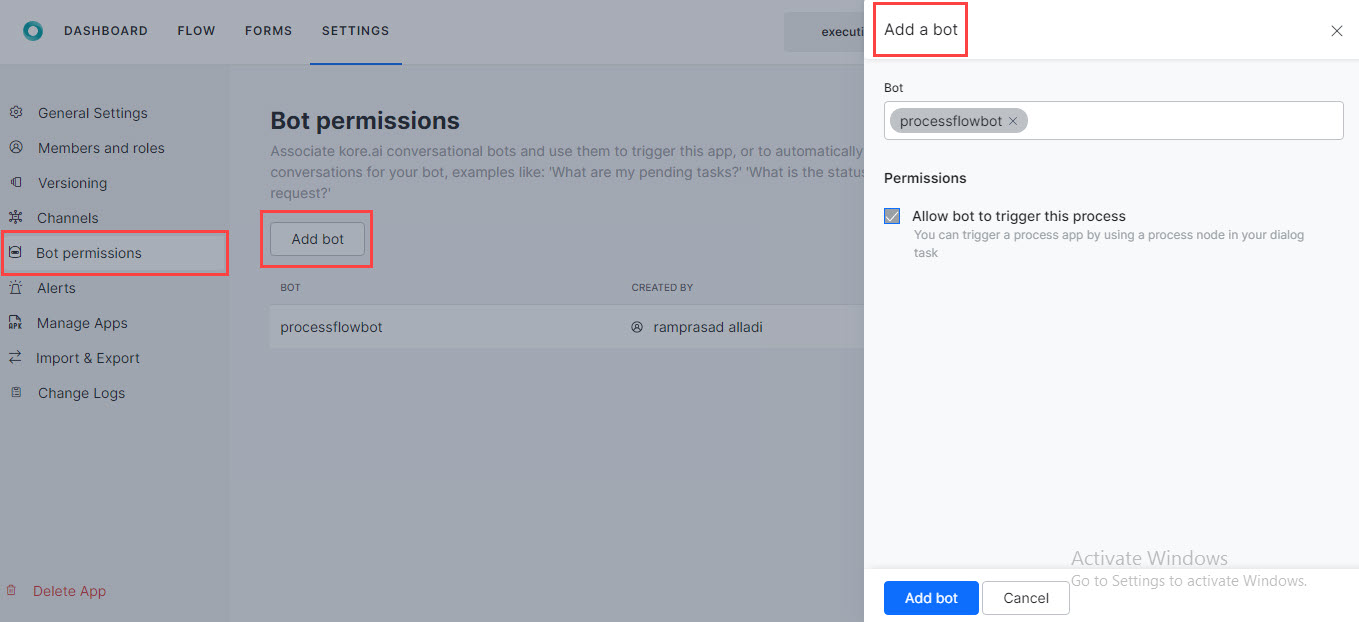Select the Bot permissions sidebar icon
Screen dimensions: 1359x622
point(16,252)
